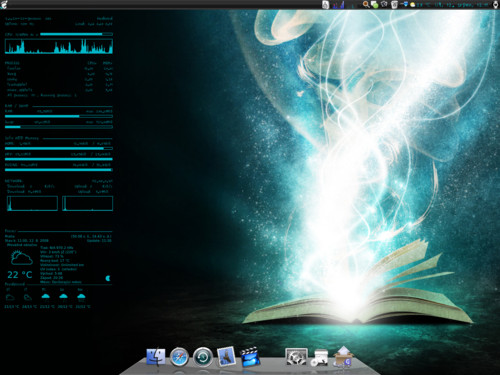
Task: Open the magnifying glass search applet
Action: 366,4
